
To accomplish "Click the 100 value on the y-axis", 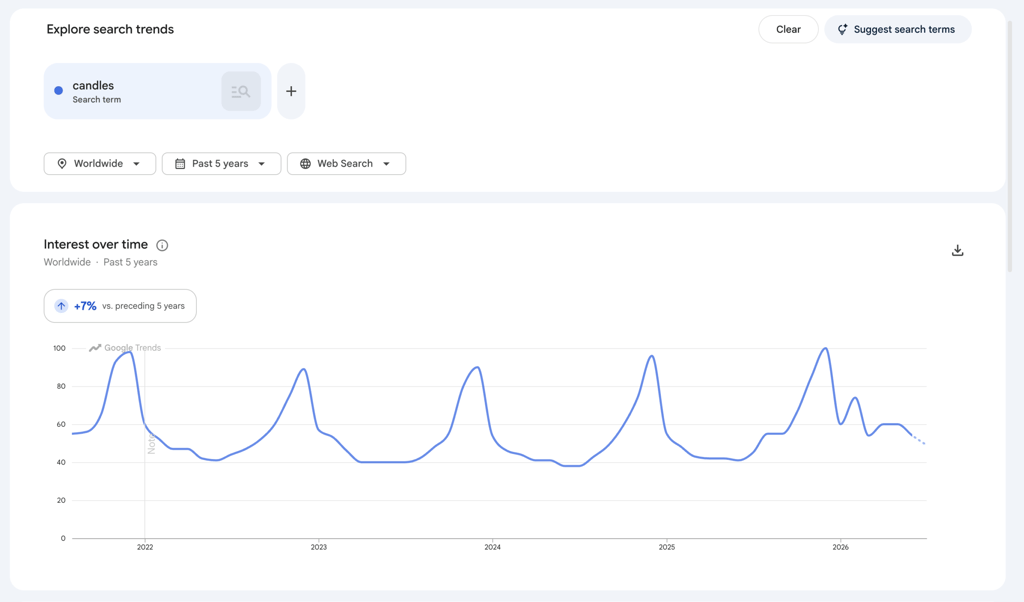I will click(x=59, y=348).
